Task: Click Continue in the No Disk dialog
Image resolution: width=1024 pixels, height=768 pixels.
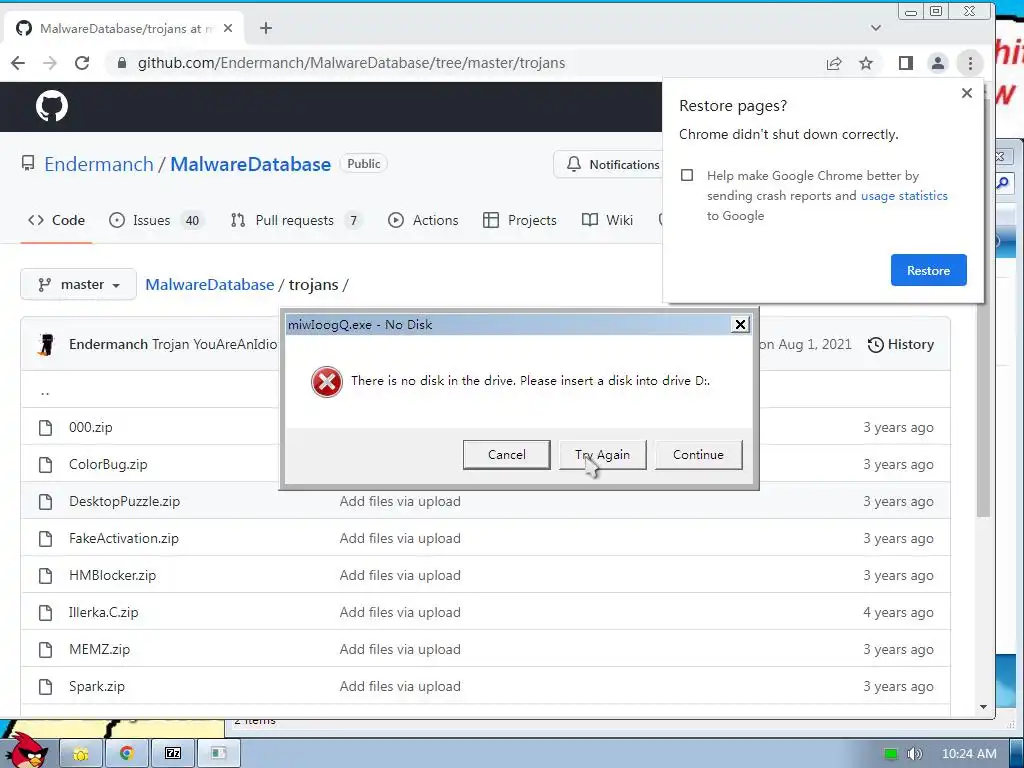Action: click(698, 455)
